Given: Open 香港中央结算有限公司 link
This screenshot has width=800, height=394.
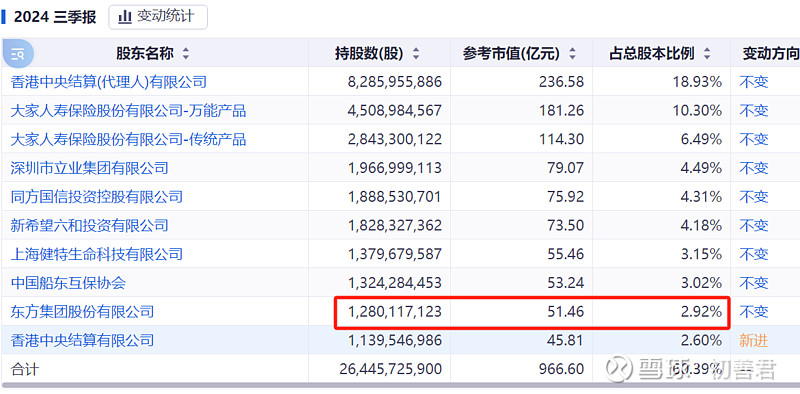Looking at the screenshot, I should click(82, 340).
